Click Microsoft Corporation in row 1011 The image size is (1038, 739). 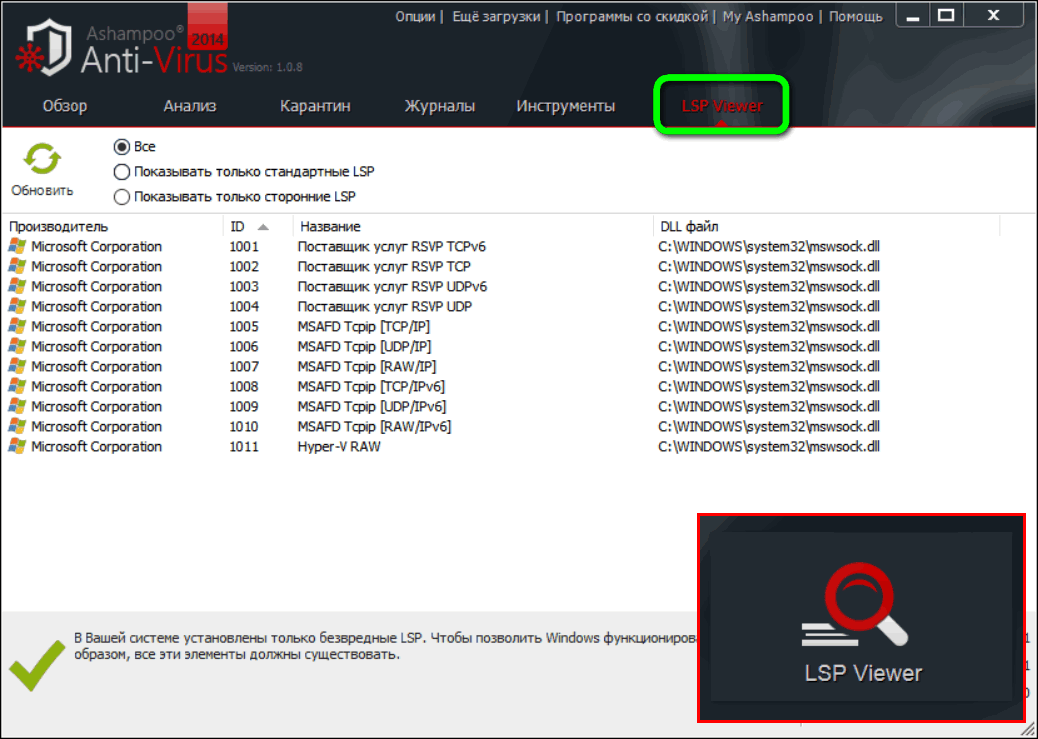coord(97,446)
